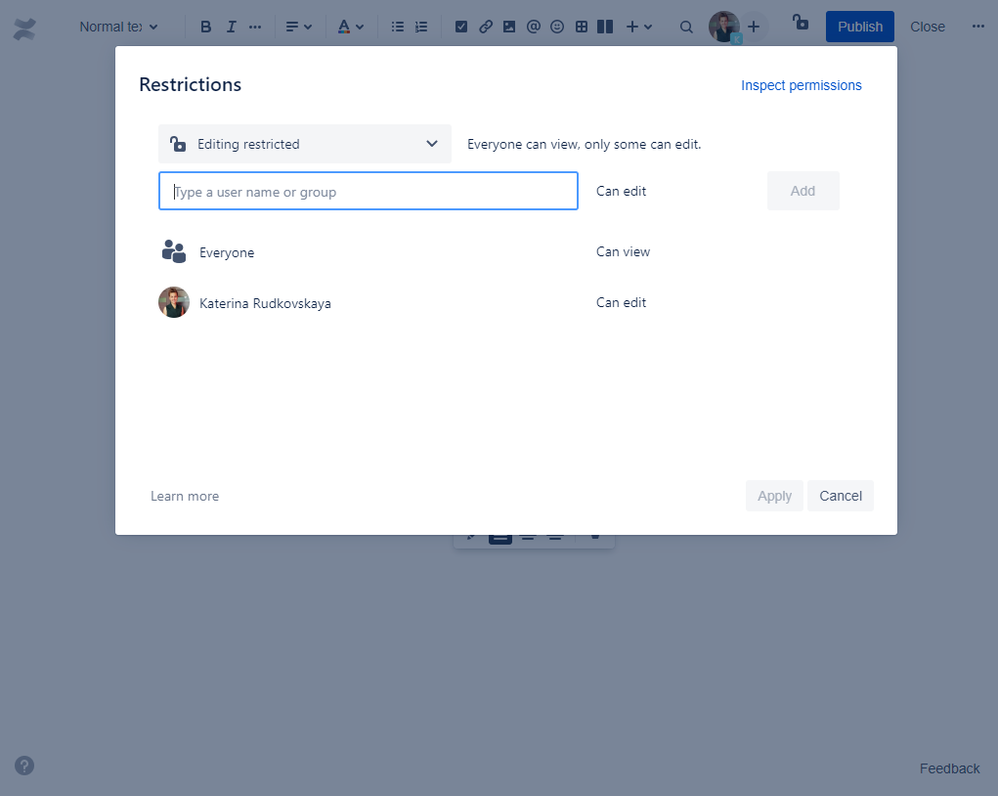Select Katerina Rudkovskaya's name
998x796 pixels.
pyautogui.click(x=265, y=304)
